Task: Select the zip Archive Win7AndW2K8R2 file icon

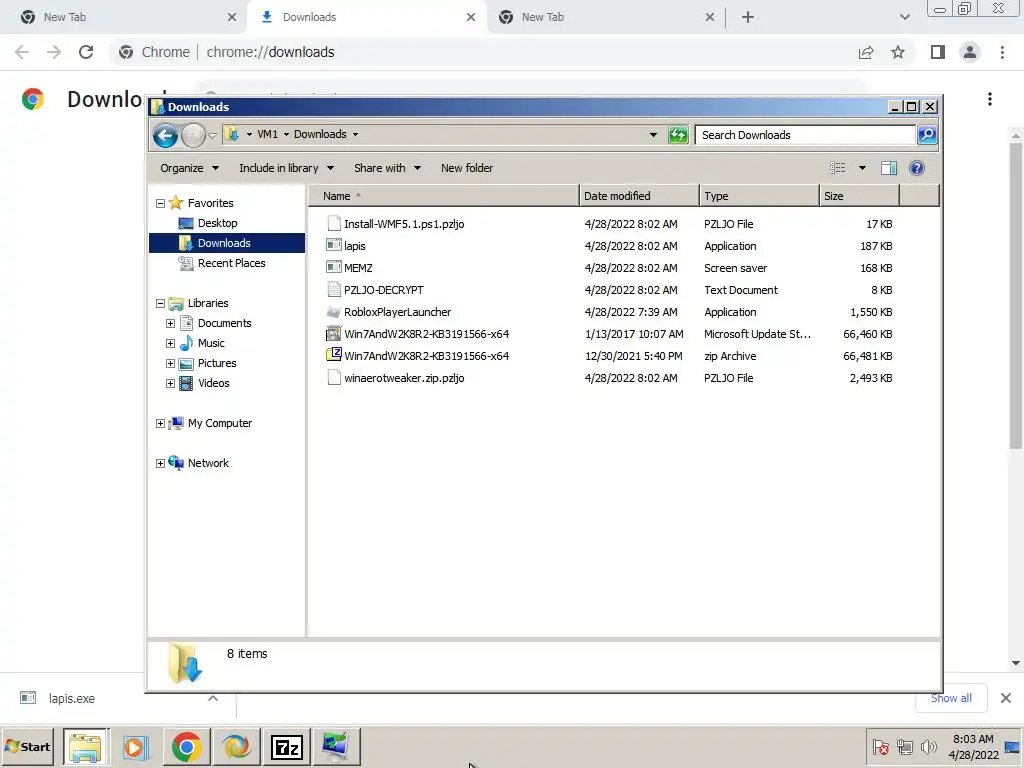Action: point(334,355)
